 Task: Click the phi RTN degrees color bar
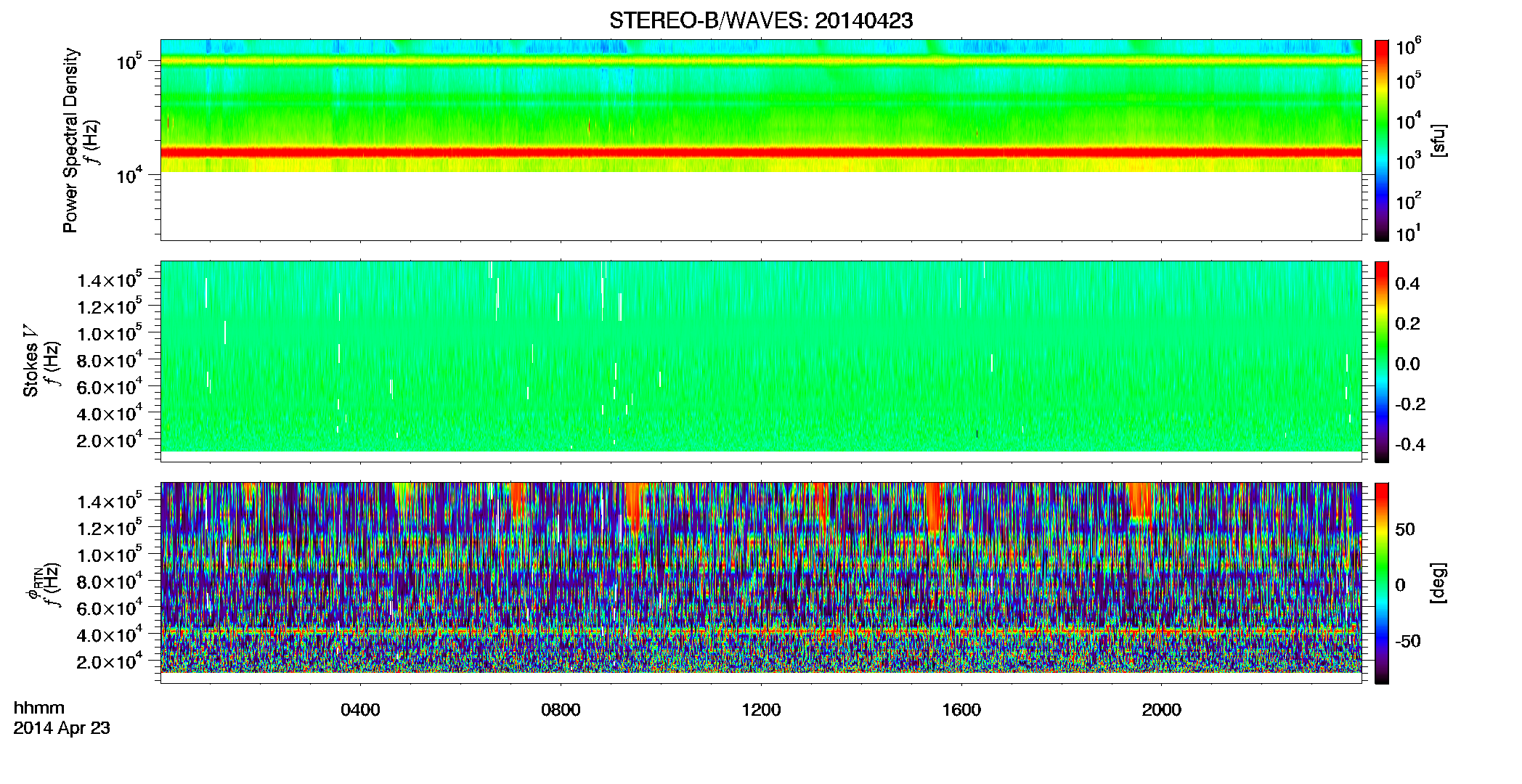(1382, 583)
